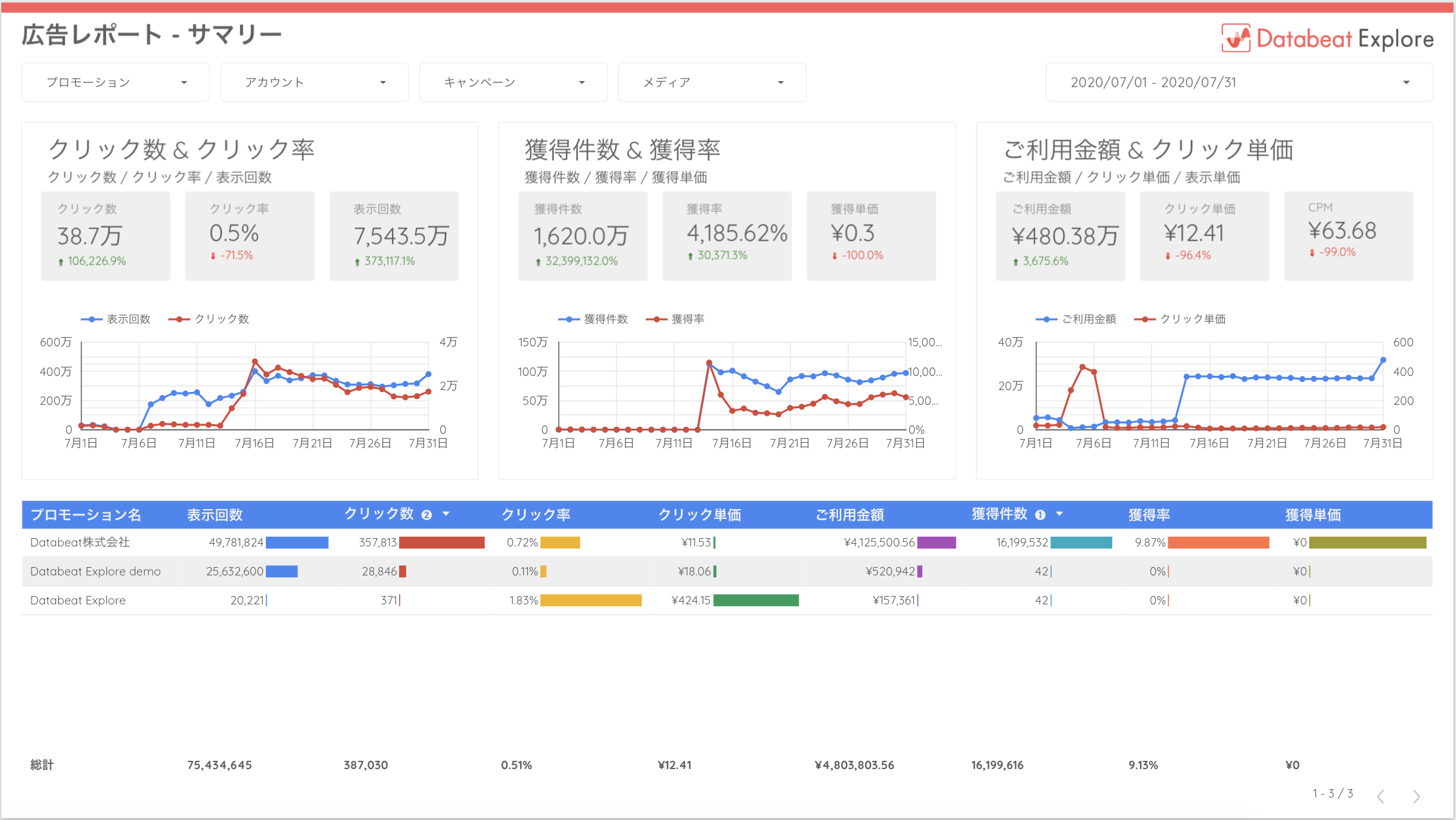
Task: Toggle クリック単価 legend in third chart
Action: (1180, 319)
